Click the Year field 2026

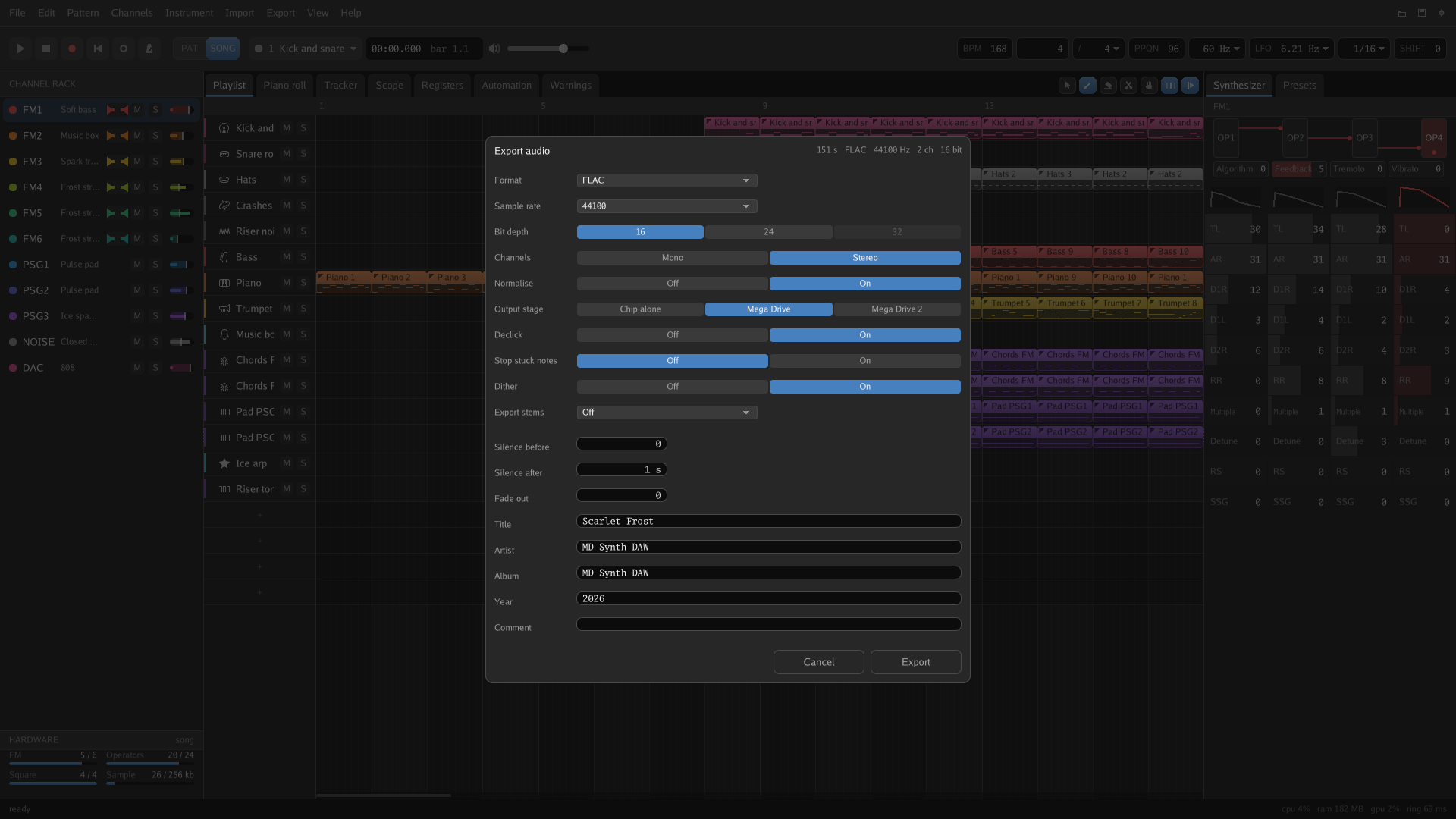[769, 599]
